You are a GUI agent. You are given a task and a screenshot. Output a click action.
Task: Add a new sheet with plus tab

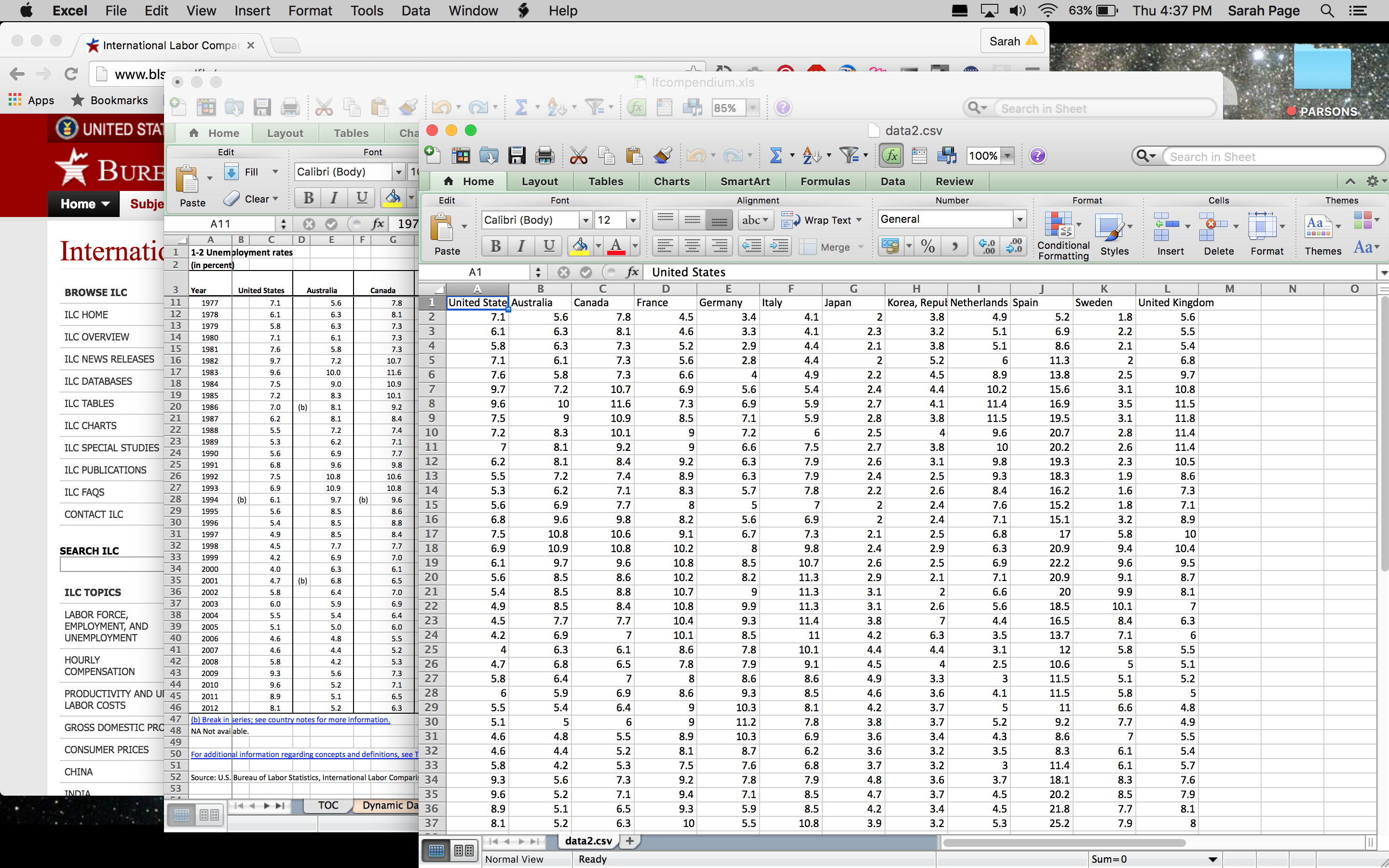click(x=630, y=841)
